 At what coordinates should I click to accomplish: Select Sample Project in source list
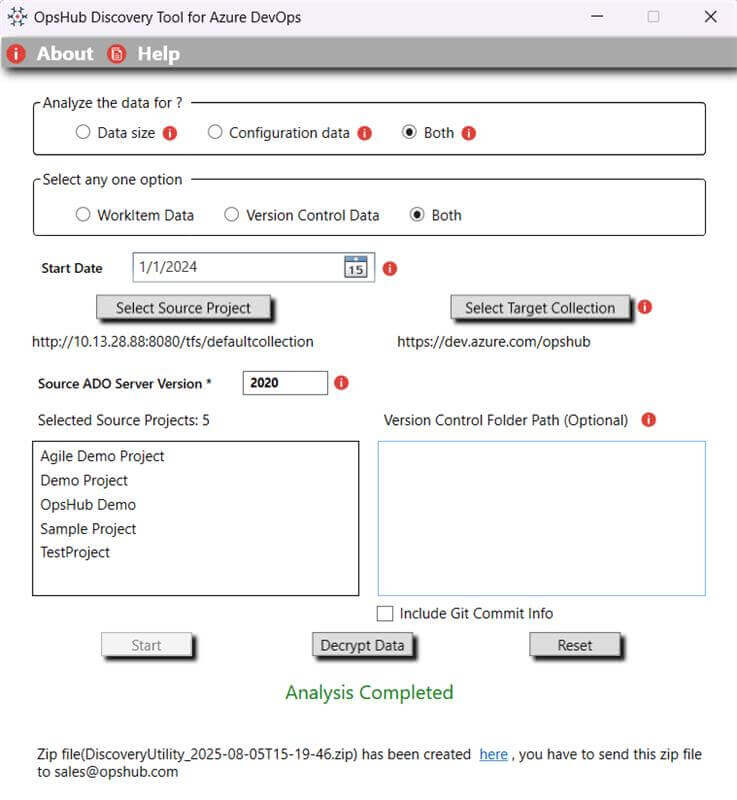coord(88,529)
